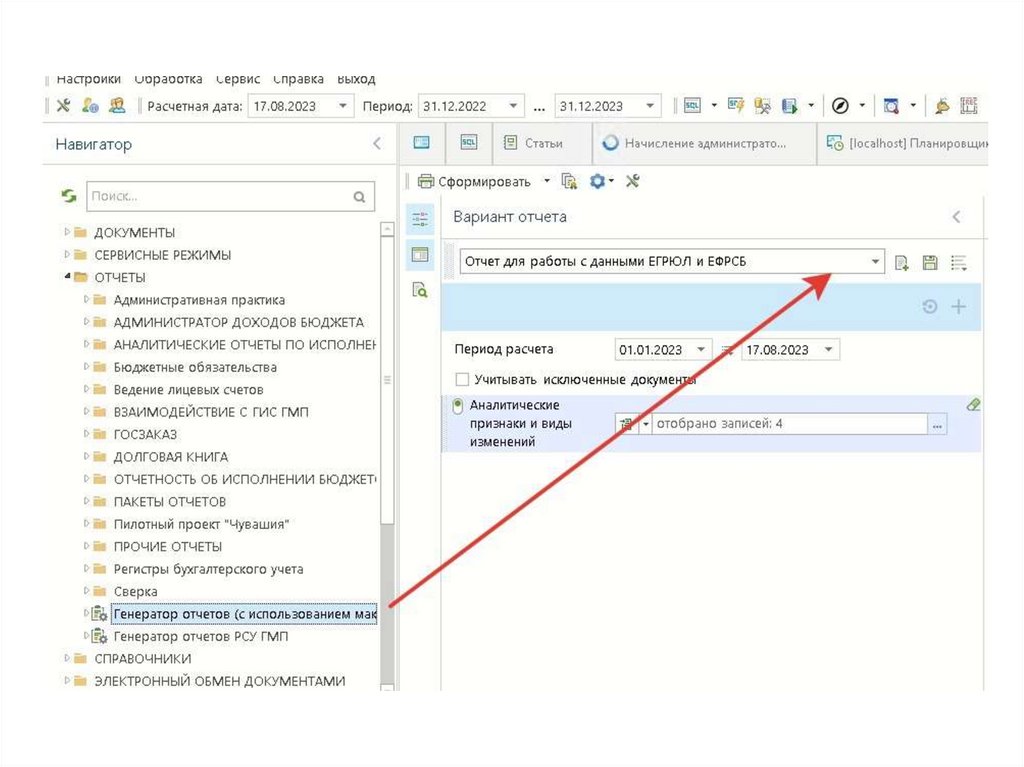The image size is (1024, 767).
Task: Select the 'Аналитические признаки' radio button
Action: click(459, 406)
